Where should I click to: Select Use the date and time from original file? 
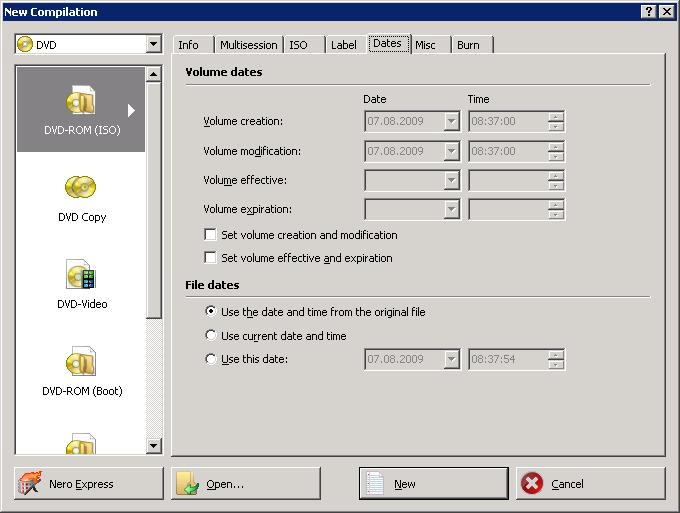click(x=210, y=311)
